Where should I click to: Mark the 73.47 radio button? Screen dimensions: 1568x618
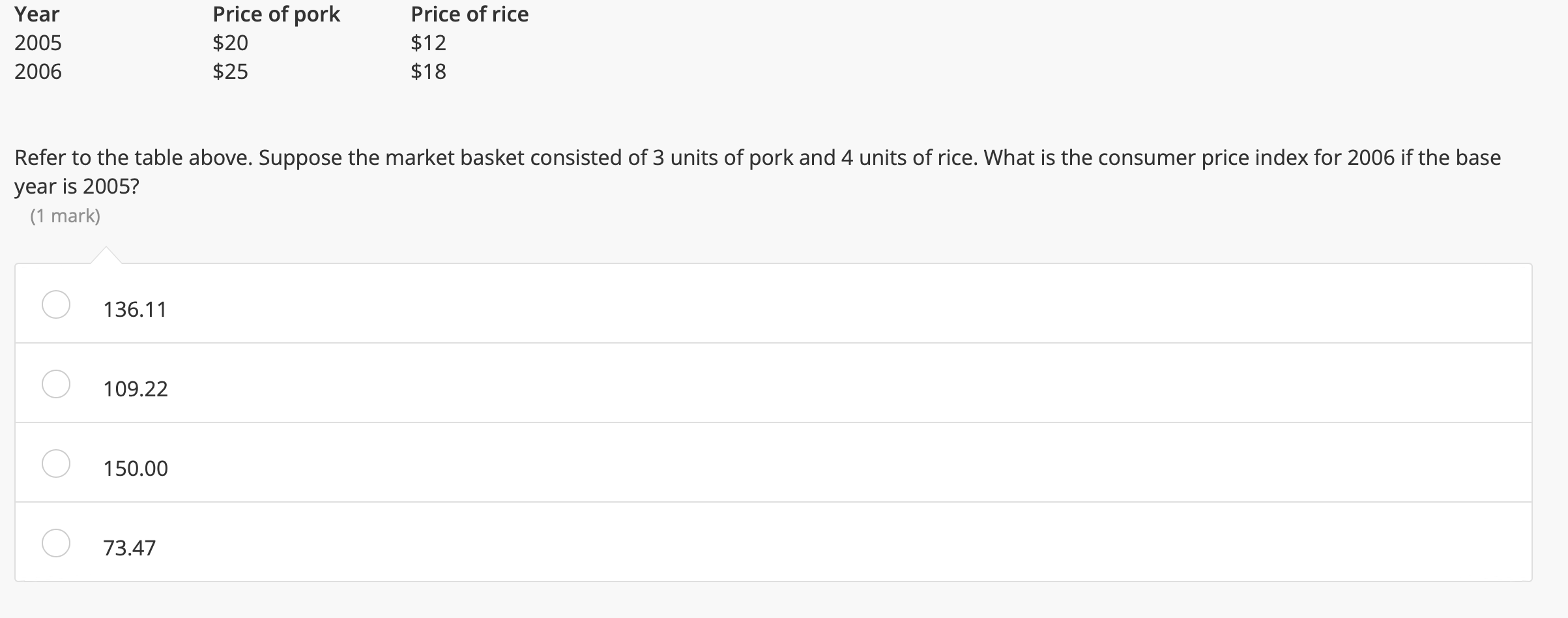56,543
